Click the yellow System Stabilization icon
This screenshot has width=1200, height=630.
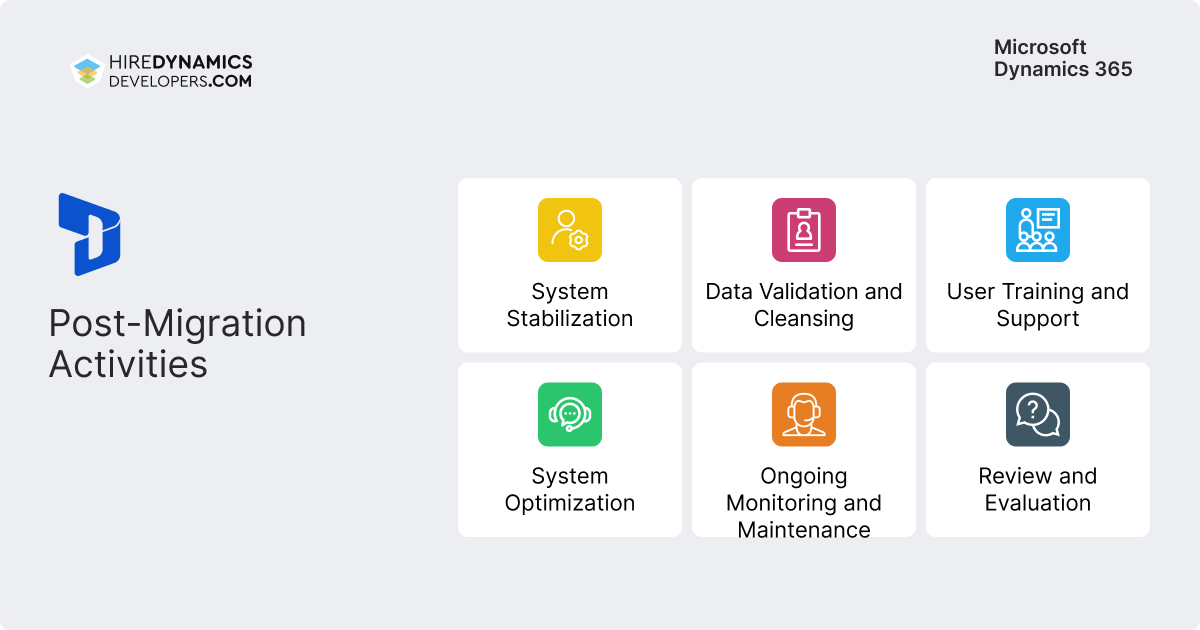570,230
